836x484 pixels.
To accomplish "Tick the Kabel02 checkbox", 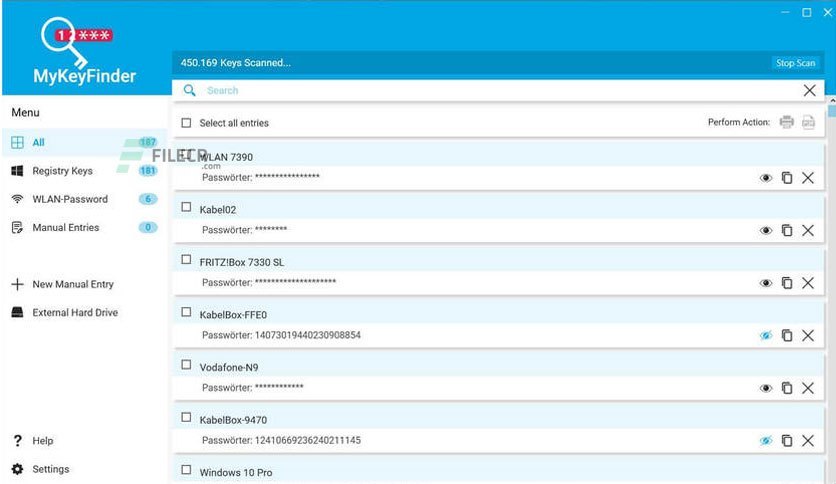I will point(186,207).
